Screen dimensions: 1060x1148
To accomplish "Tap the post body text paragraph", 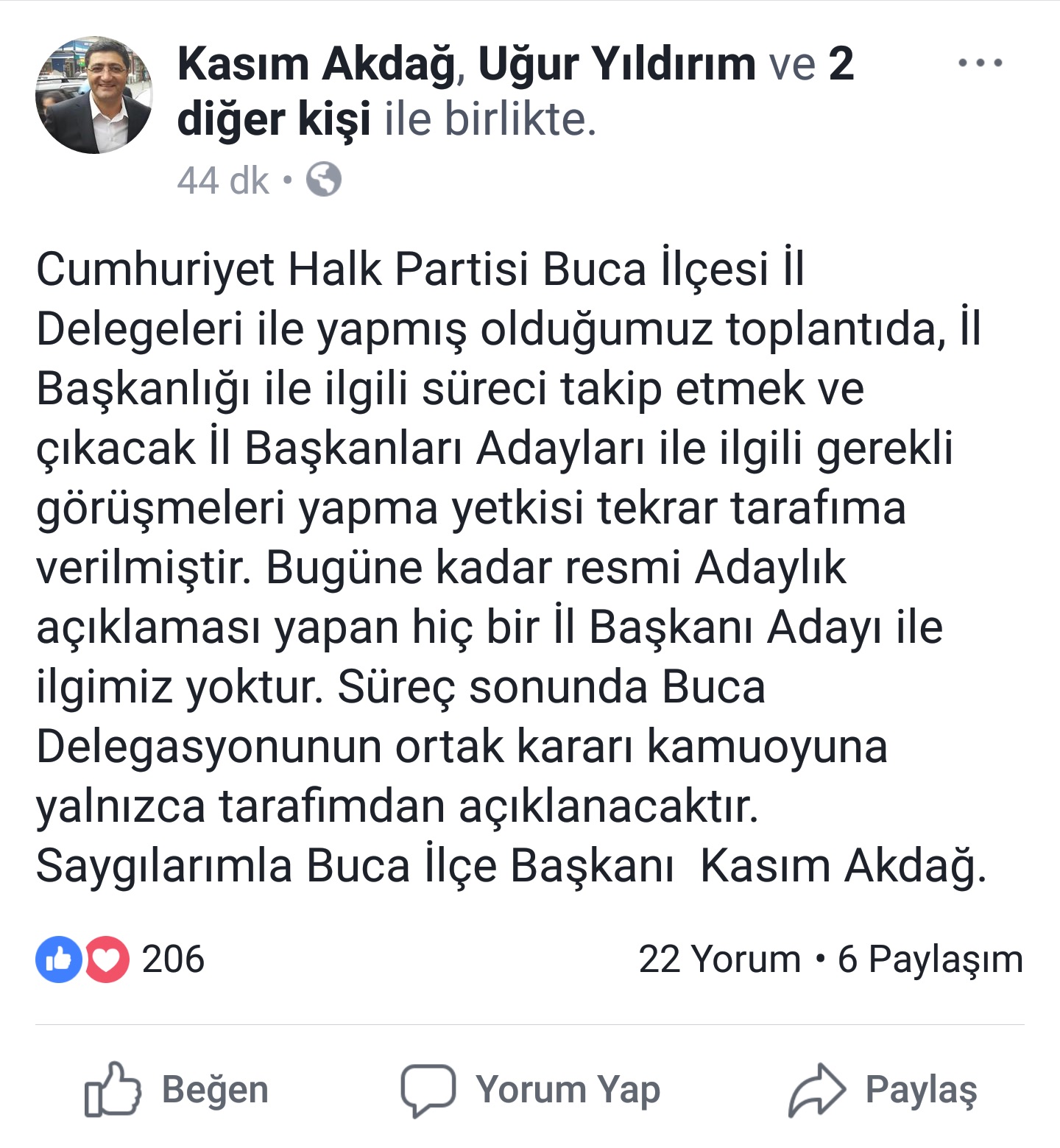I will pyautogui.click(x=512, y=567).
